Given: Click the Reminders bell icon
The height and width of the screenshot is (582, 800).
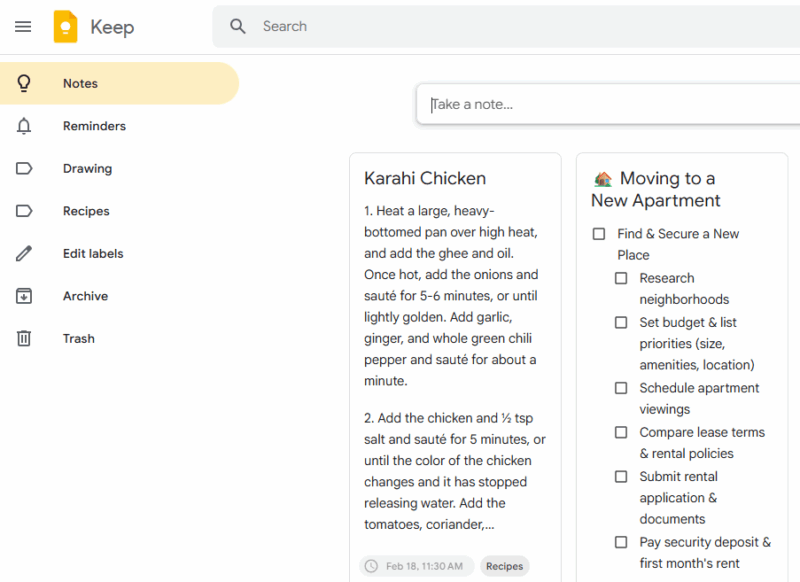Looking at the screenshot, I should [x=24, y=126].
